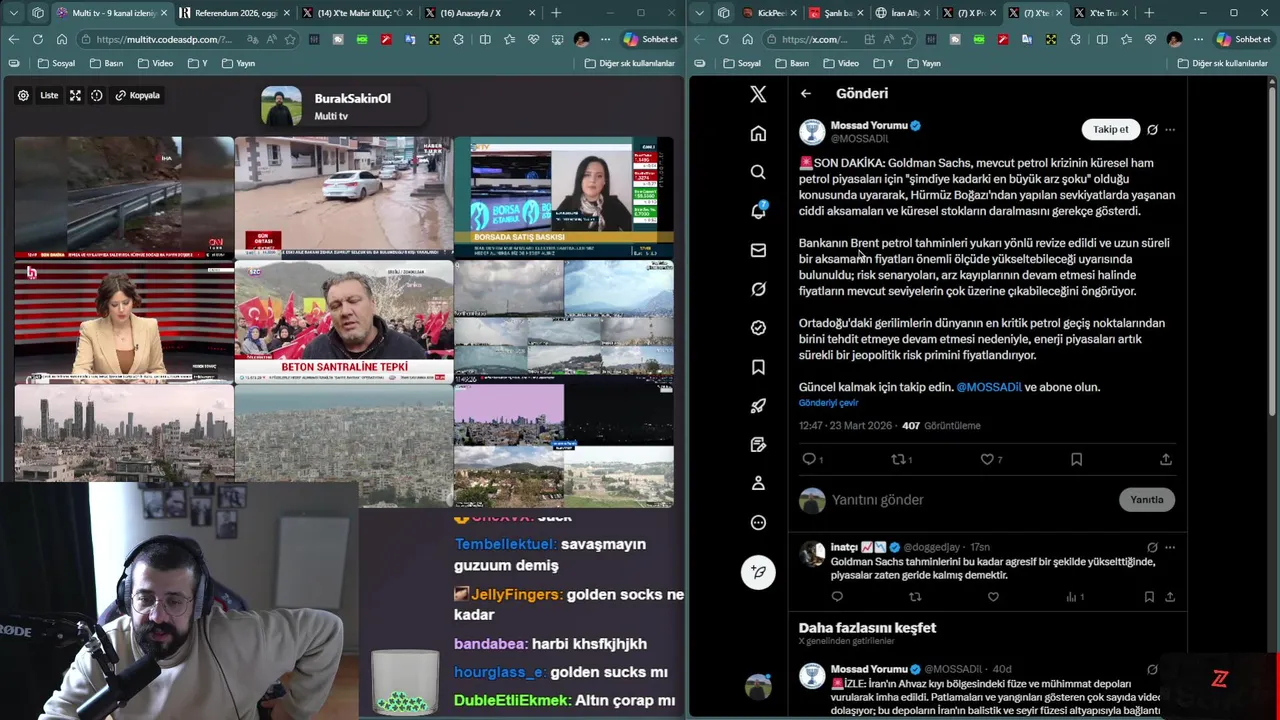Image resolution: width=1280 pixels, height=720 pixels.
Task: Open More circle icon in X sidebar
Action: pos(758,522)
